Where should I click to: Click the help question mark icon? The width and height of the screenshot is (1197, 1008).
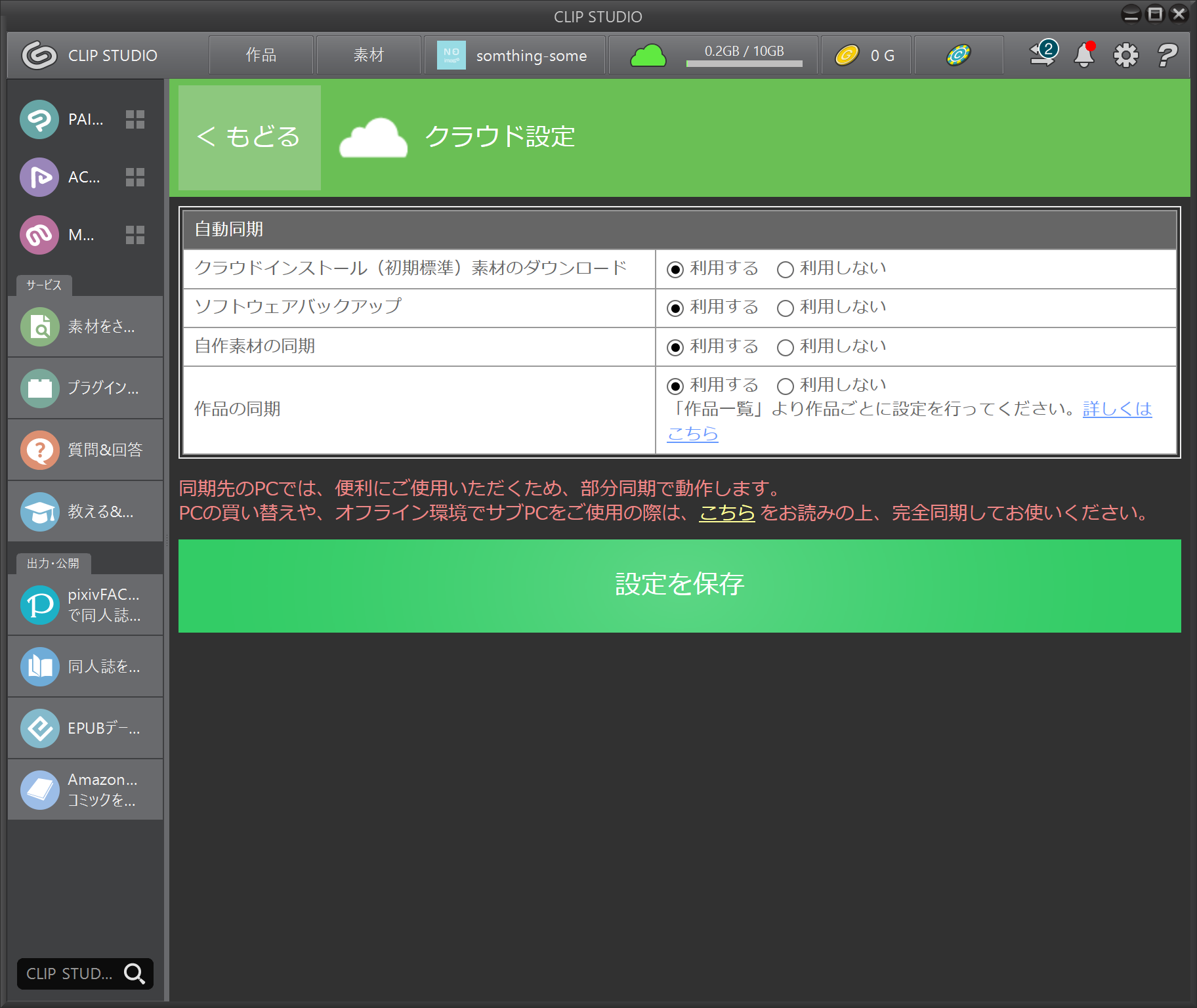pyautogui.click(x=1167, y=55)
